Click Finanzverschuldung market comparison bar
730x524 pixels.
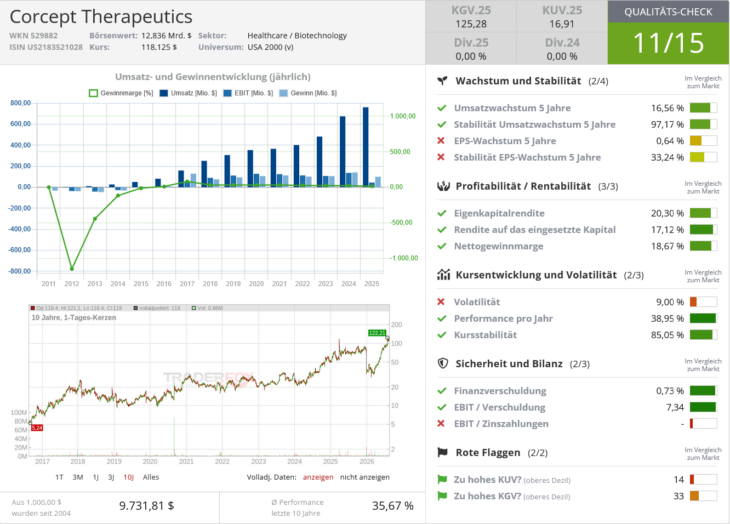pyautogui.click(x=703, y=391)
